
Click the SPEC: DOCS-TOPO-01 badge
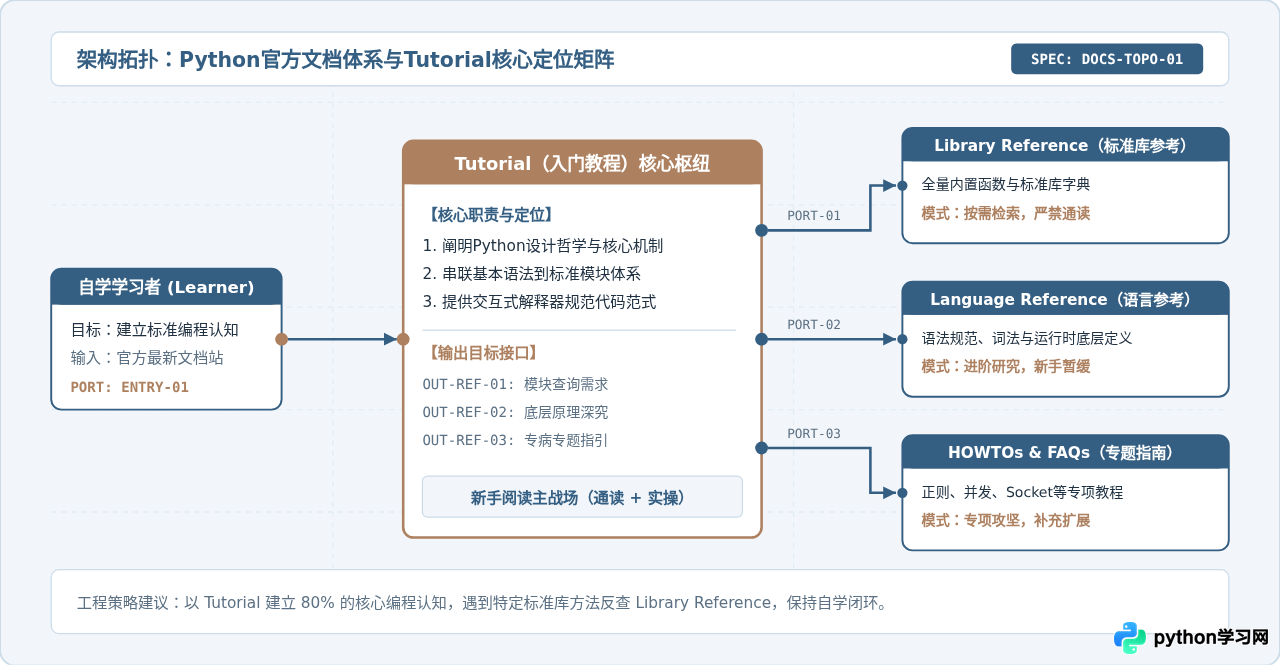1107,59
